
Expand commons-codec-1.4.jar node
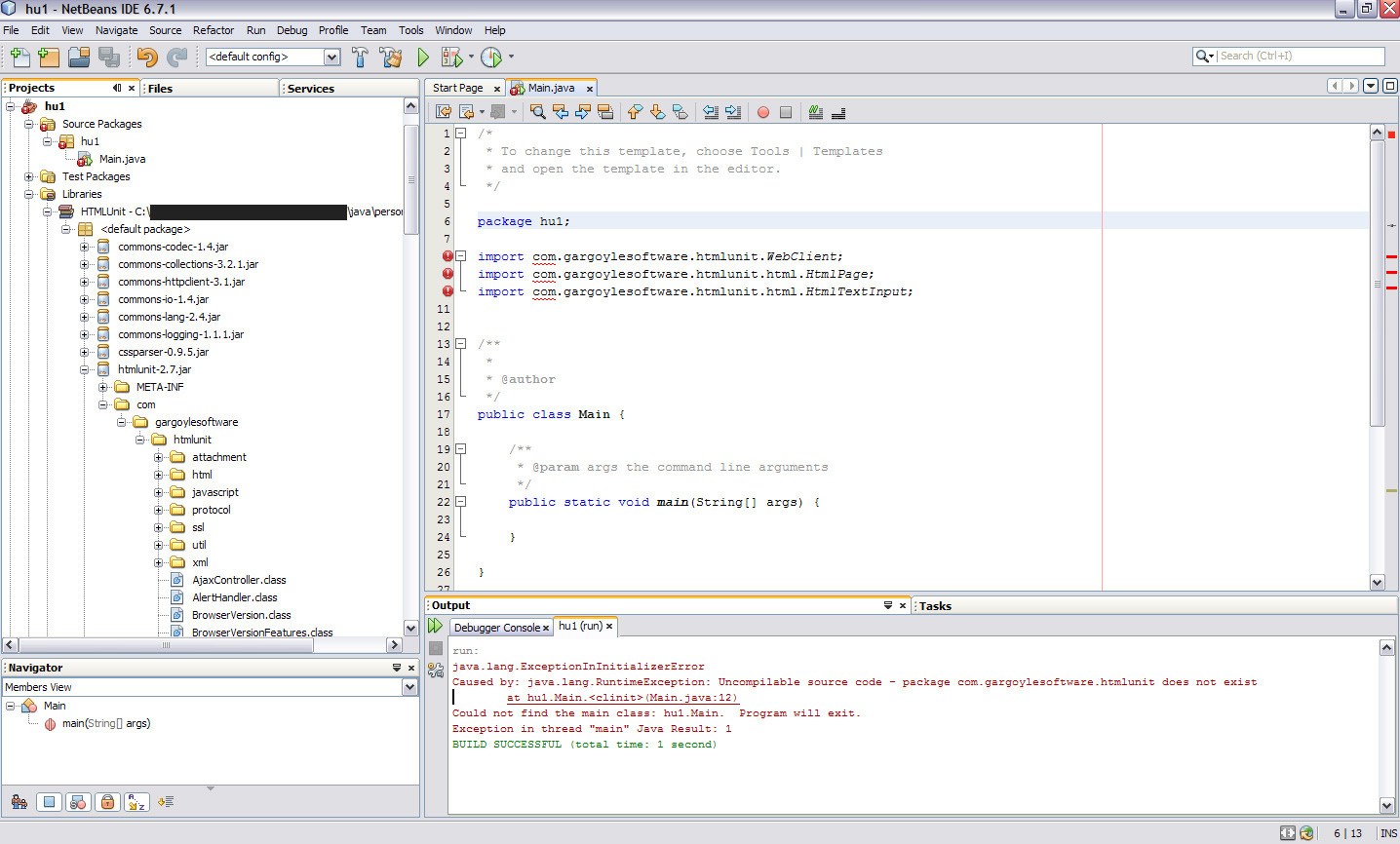[84, 247]
